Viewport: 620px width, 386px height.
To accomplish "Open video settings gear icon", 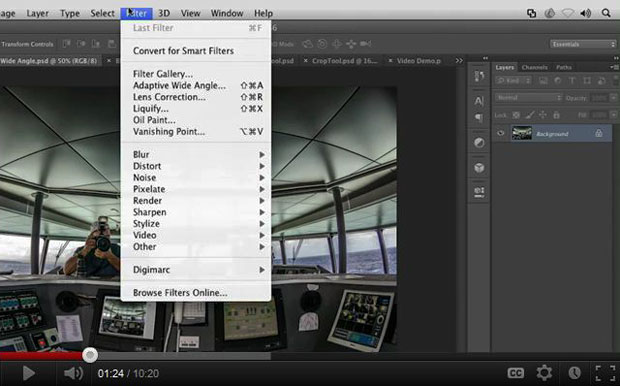I will [544, 373].
